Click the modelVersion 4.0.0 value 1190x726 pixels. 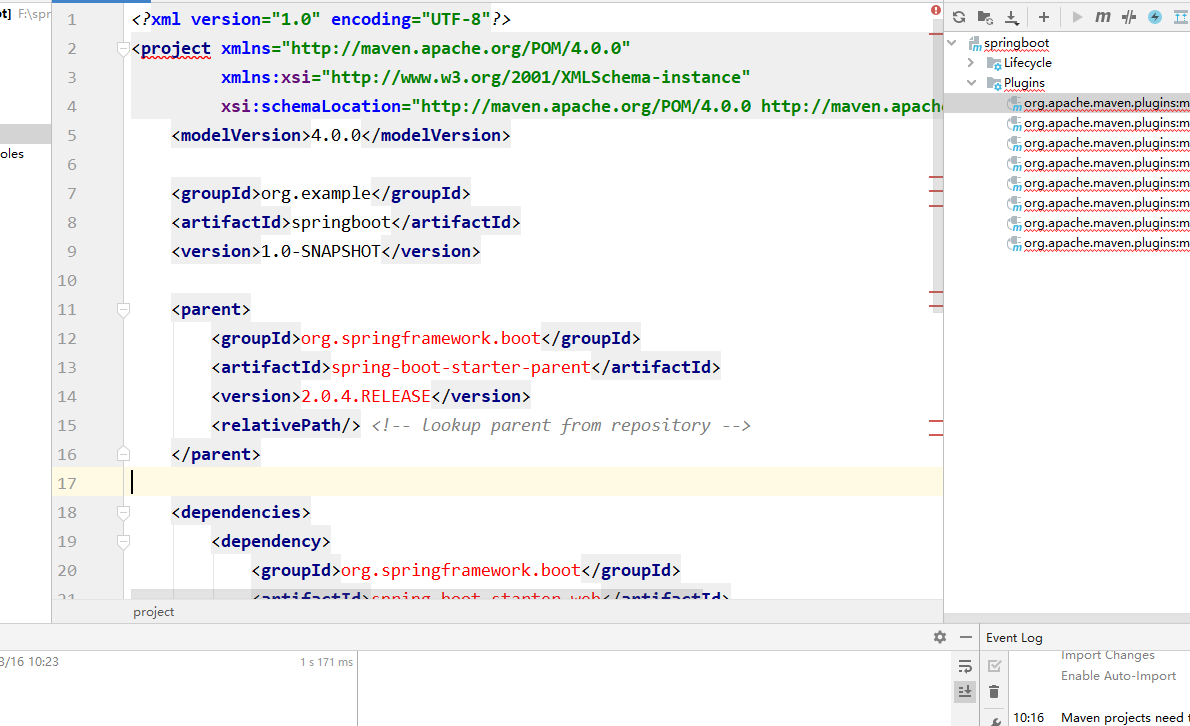336,136
